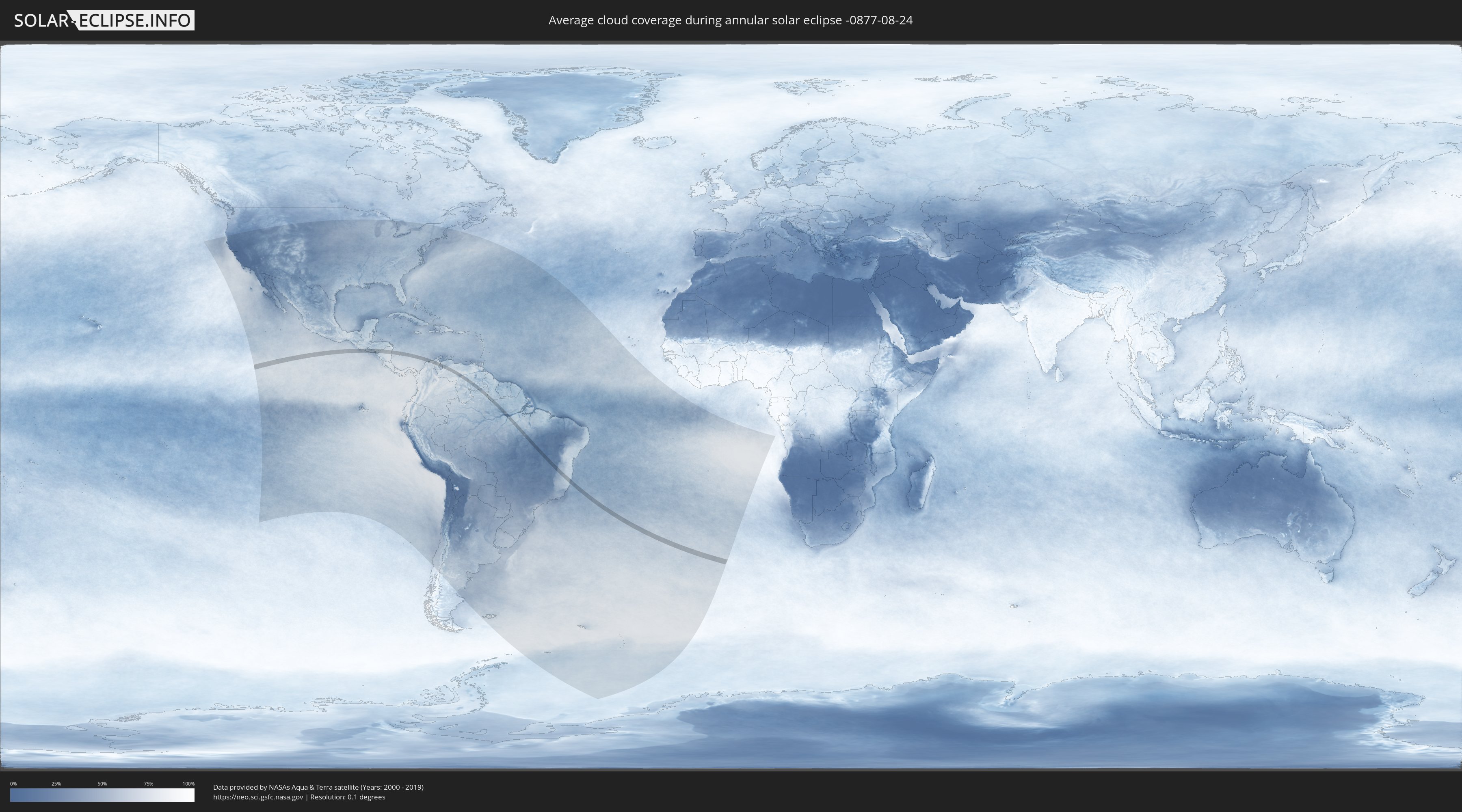
Task: Click the SOLAR-ECLIPSE.INFO logo
Action: coord(104,20)
